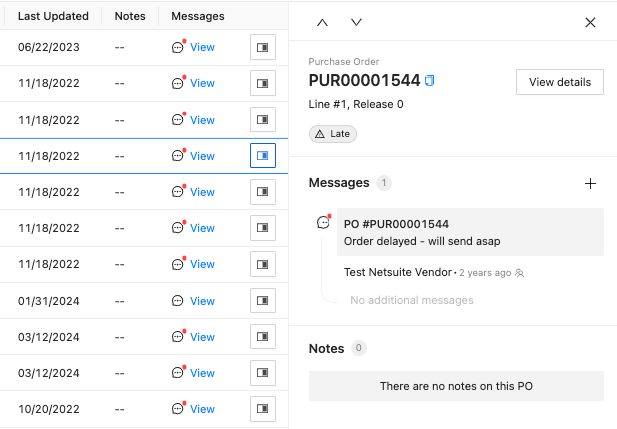Screen dimensions: 617x429
Task: Click the participants icon next to 2 years ago
Action: [x=520, y=273]
